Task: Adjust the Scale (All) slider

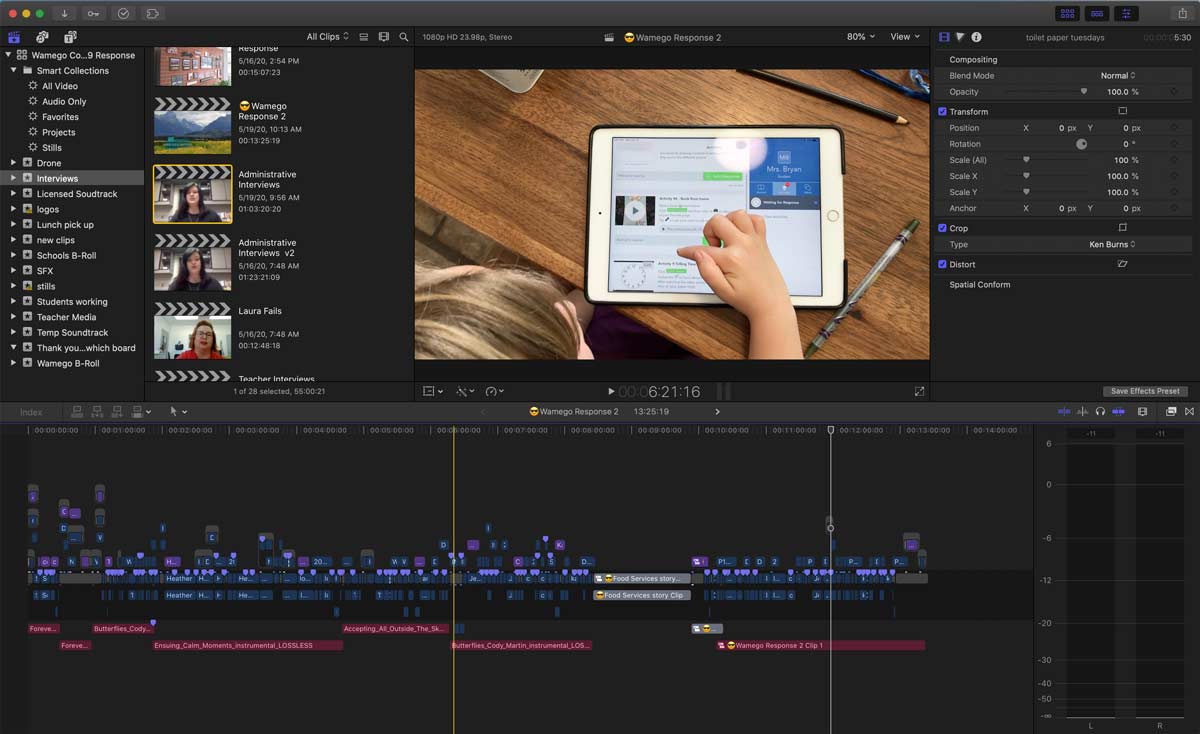Action: 1026,160
